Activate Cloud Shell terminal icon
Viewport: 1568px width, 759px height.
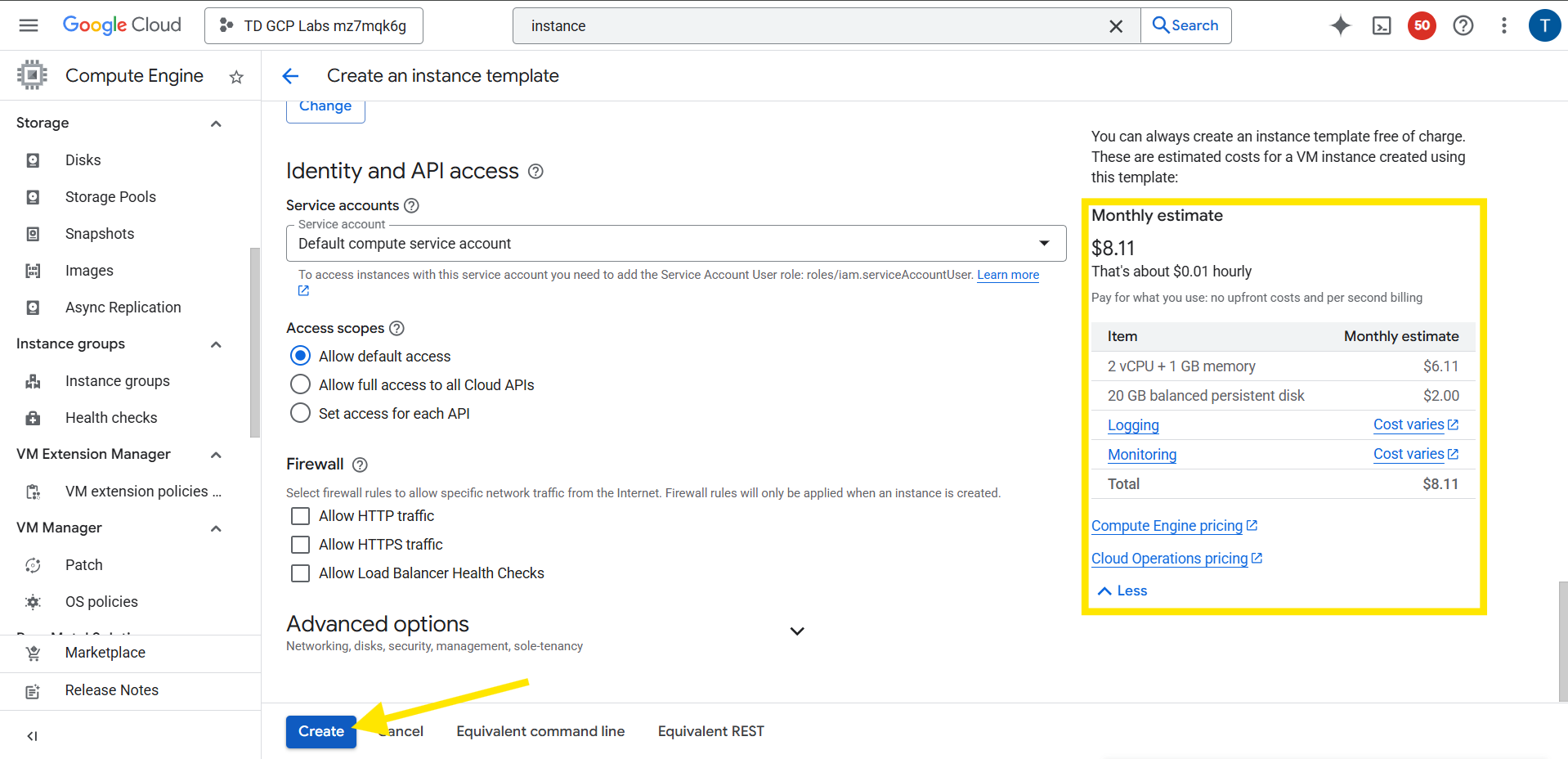coord(1381,26)
